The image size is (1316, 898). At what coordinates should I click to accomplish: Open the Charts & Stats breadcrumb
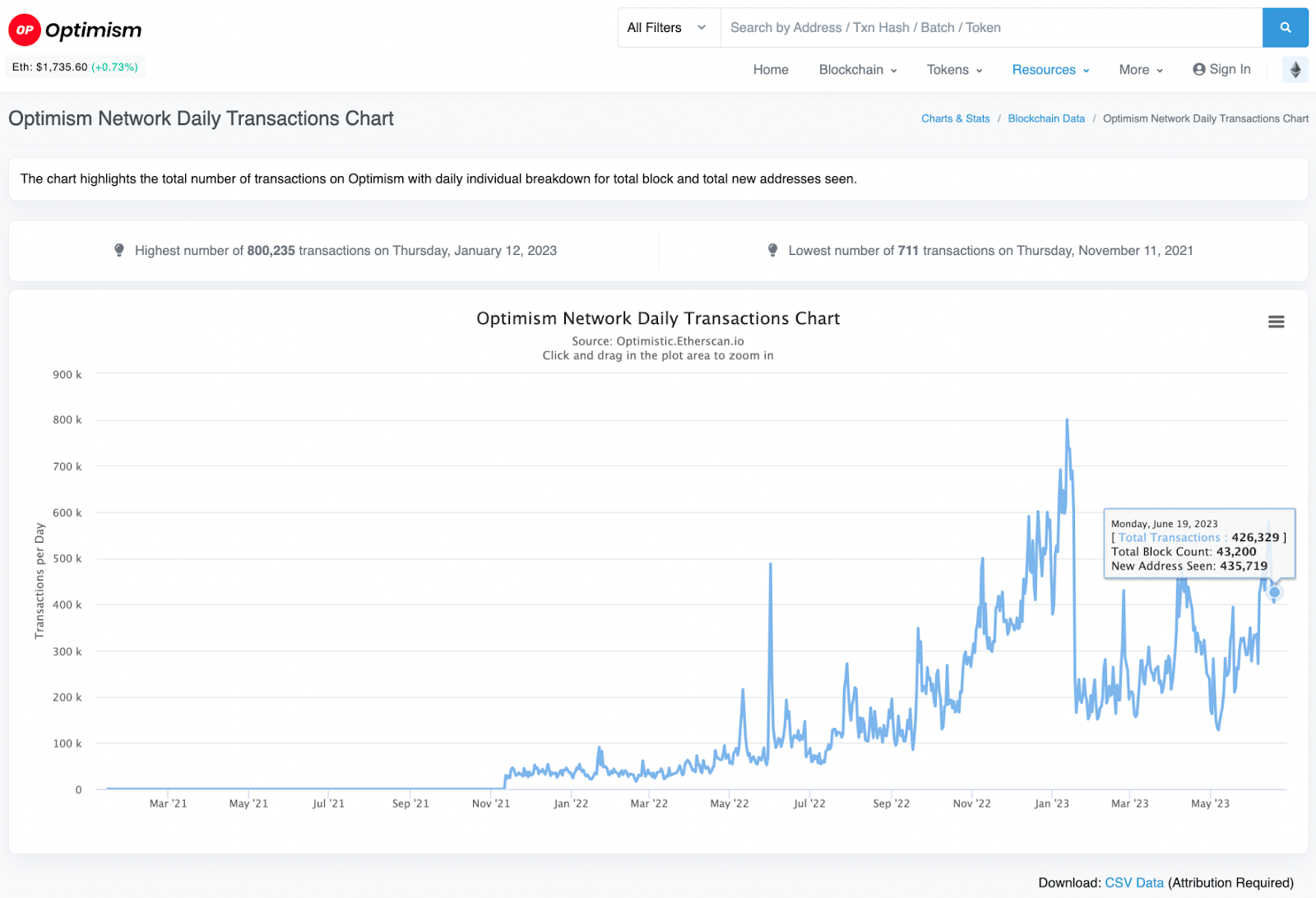pyautogui.click(x=956, y=118)
